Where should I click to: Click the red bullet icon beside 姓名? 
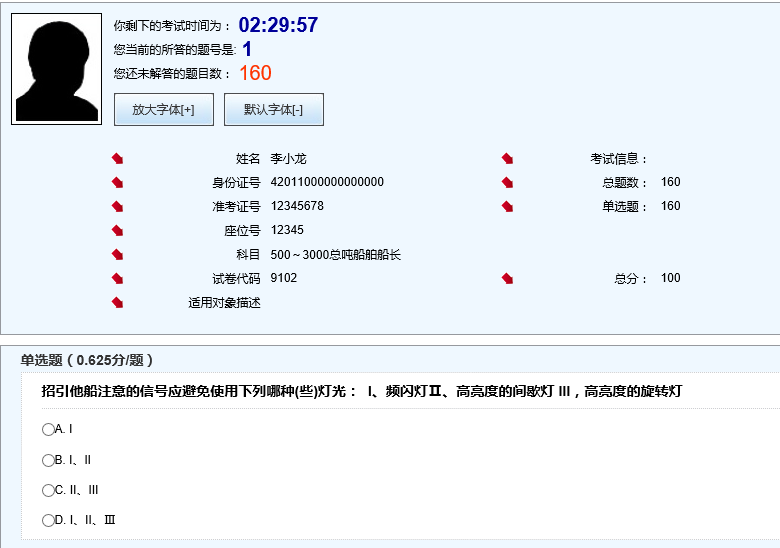117,159
